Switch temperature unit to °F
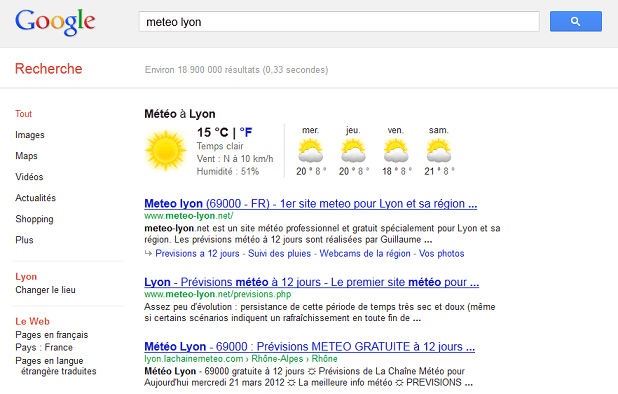This screenshot has height=394, width=618. (246, 132)
